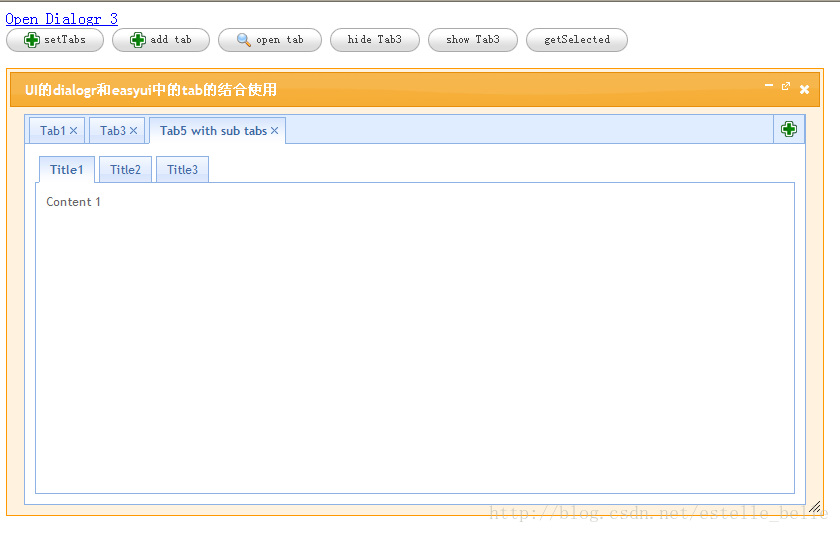This screenshot has height=533, width=840.
Task: Open the dialog in a new window icon
Action: pos(786,86)
